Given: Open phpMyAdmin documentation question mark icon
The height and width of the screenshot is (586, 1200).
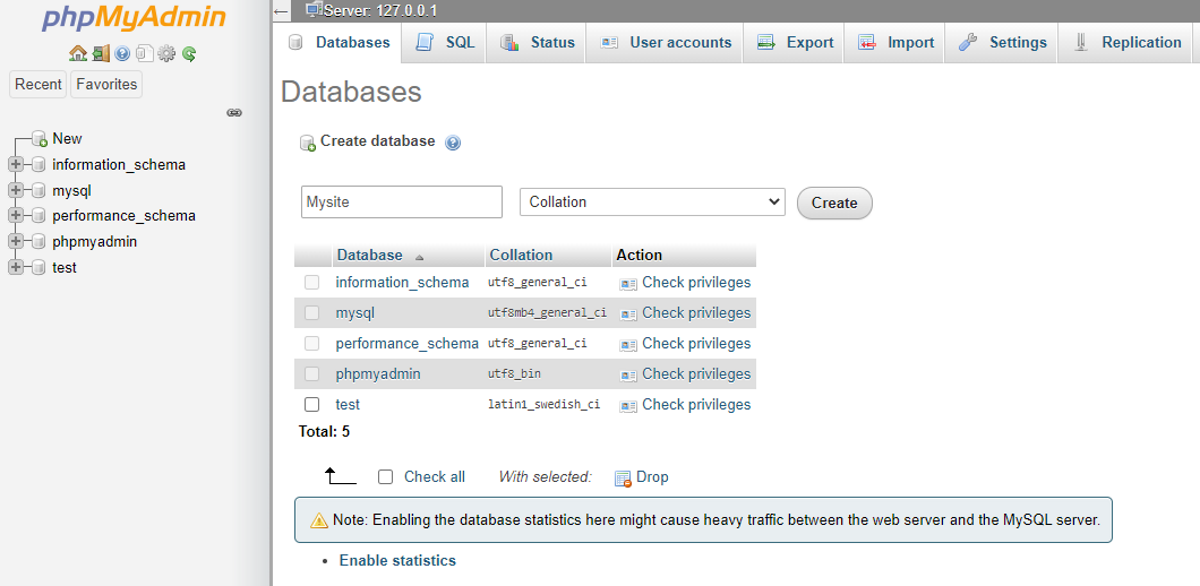Looking at the screenshot, I should 122,53.
